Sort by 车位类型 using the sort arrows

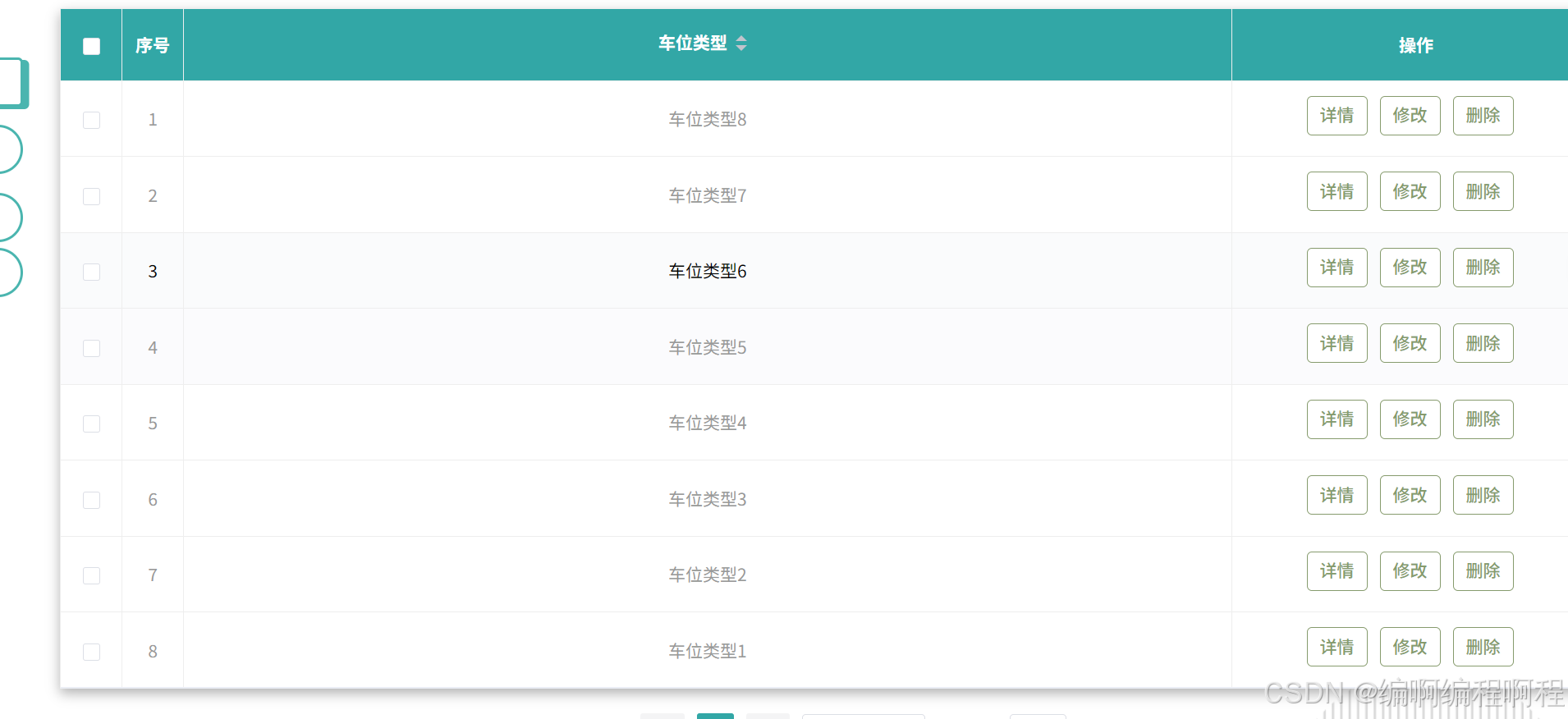[741, 44]
